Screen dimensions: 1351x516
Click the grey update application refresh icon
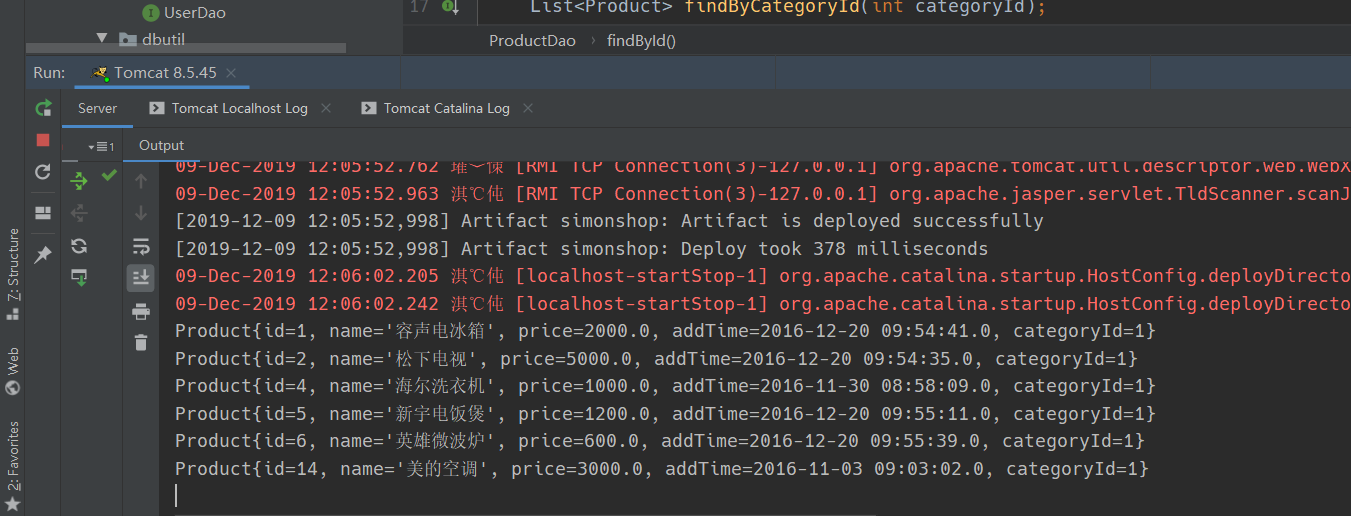(43, 172)
